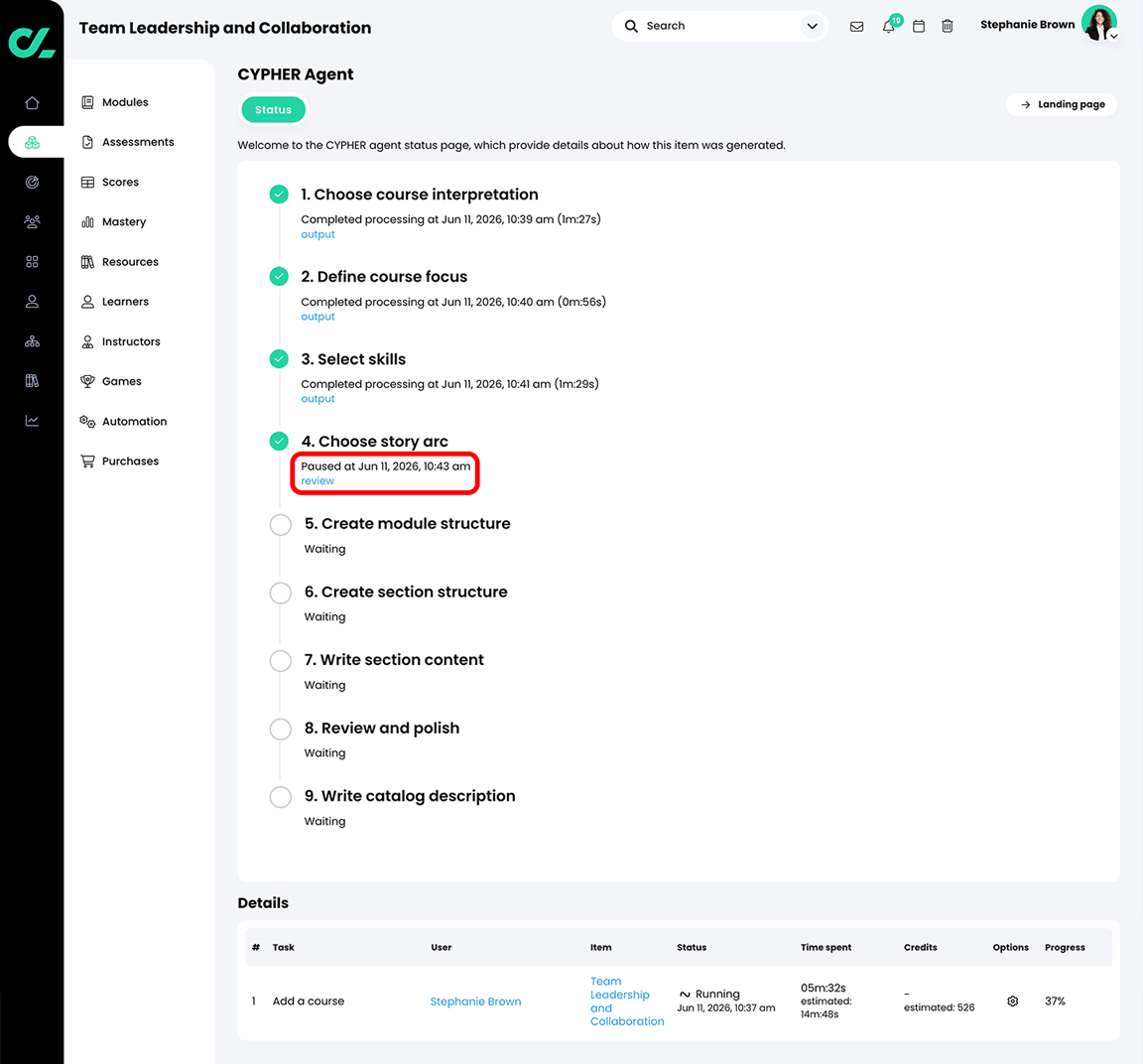The width and height of the screenshot is (1143, 1064).
Task: Expand the search dropdown chevron
Action: pyautogui.click(x=812, y=26)
